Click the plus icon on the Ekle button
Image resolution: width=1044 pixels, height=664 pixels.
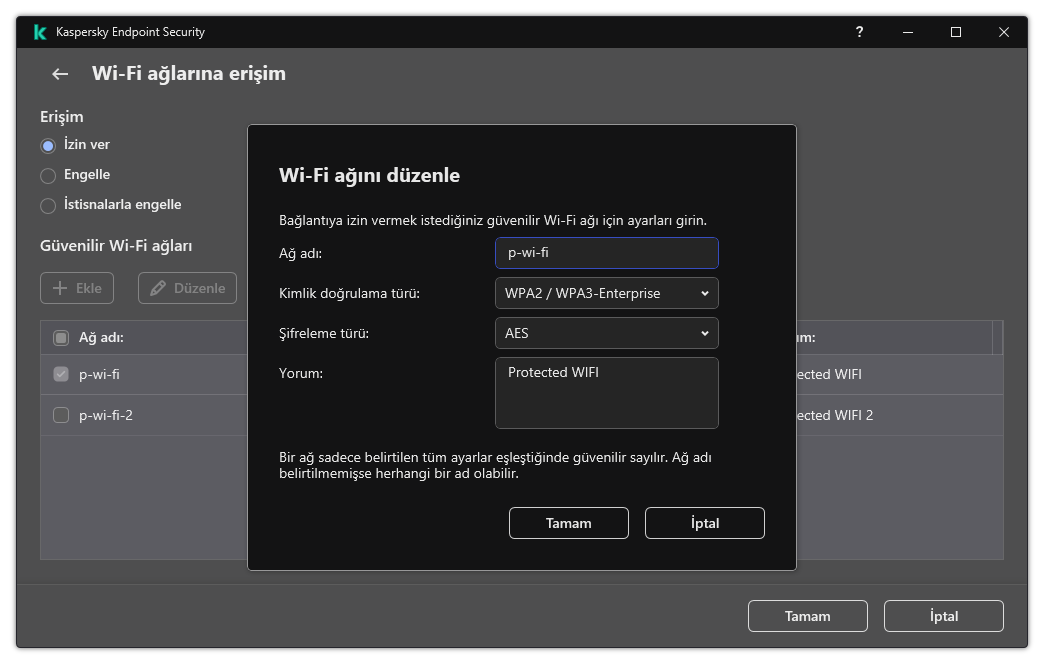tap(62, 287)
